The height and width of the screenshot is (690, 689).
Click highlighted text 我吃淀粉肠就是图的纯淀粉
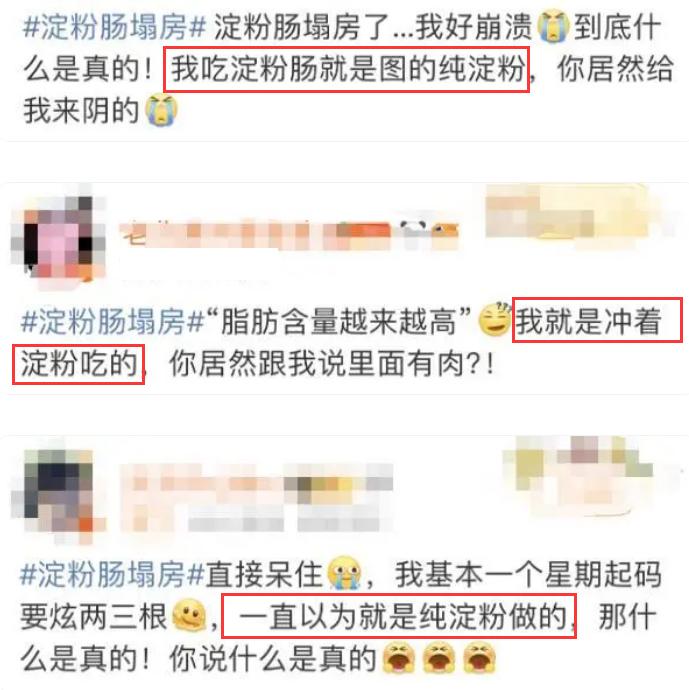click(346, 70)
